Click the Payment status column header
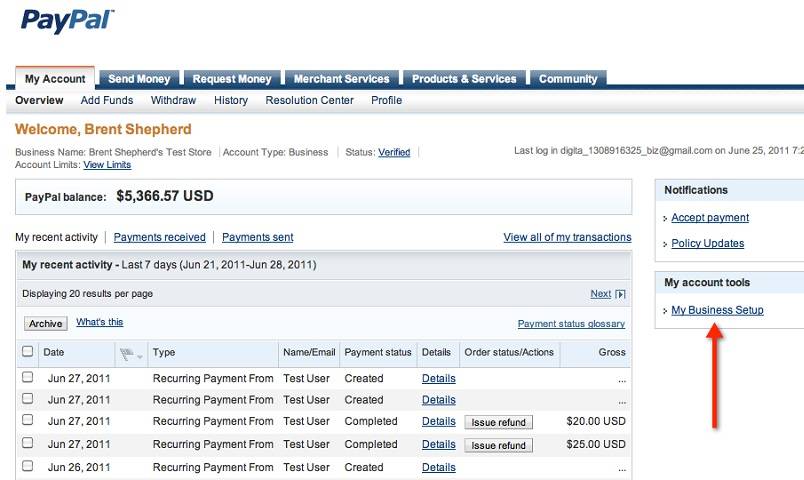Image resolution: width=804 pixels, height=480 pixels. point(378,352)
